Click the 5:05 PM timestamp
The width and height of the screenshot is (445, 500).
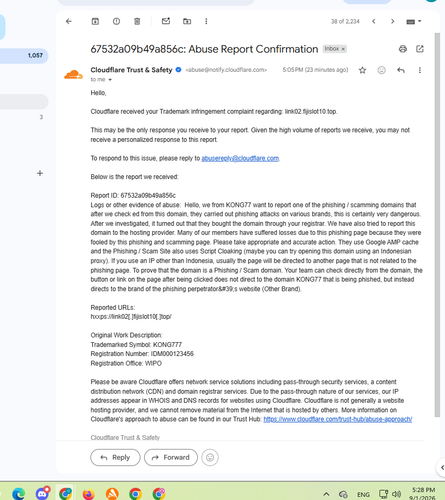[x=315, y=70]
